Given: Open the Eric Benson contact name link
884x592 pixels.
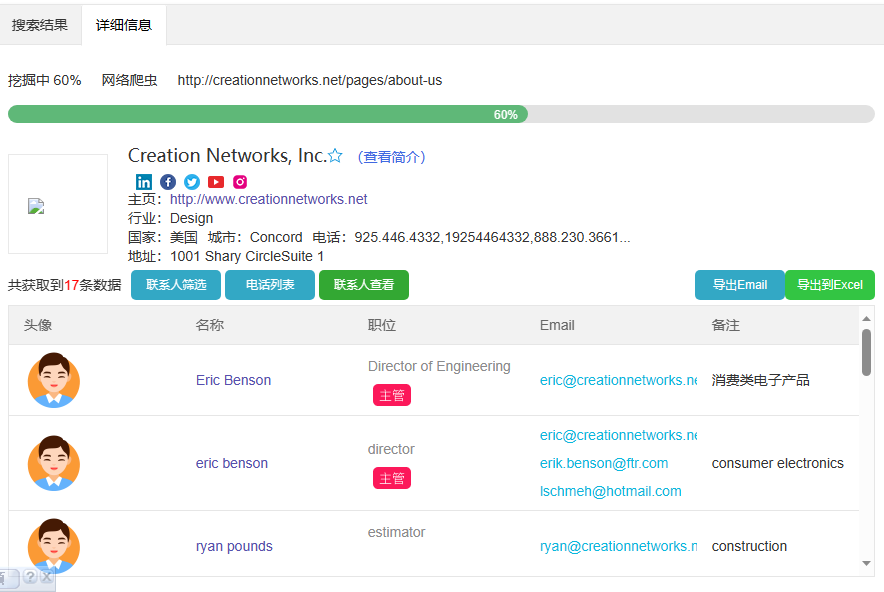Looking at the screenshot, I should (x=233, y=380).
